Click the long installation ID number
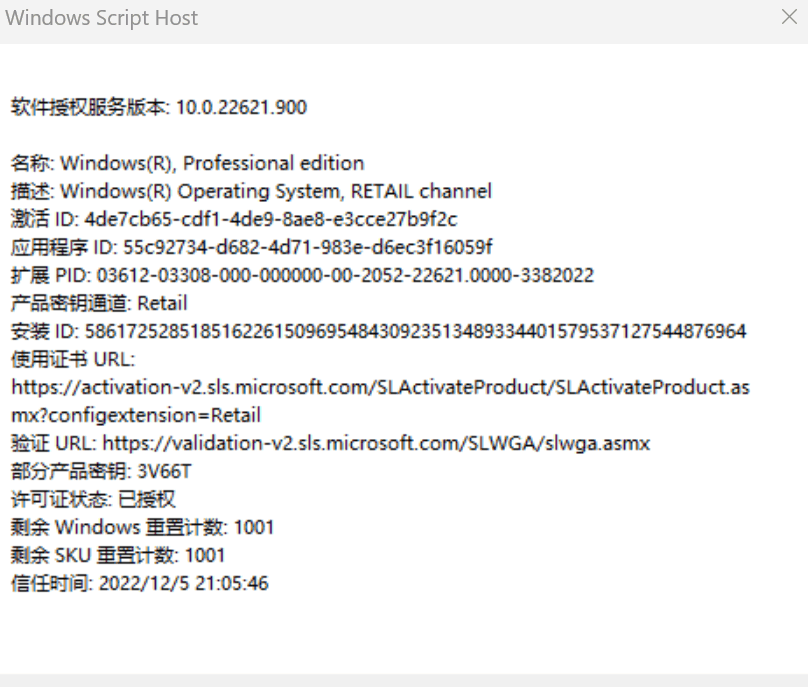 415,331
